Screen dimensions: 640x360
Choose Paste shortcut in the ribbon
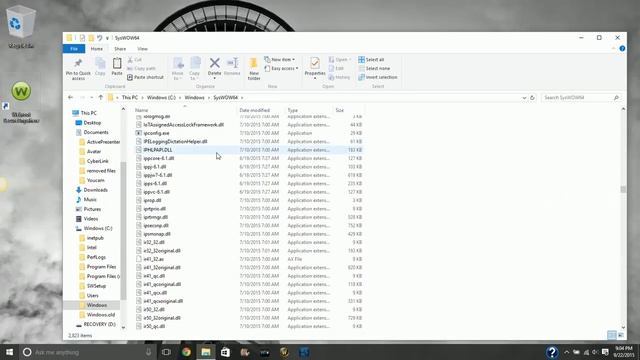[x=145, y=77]
